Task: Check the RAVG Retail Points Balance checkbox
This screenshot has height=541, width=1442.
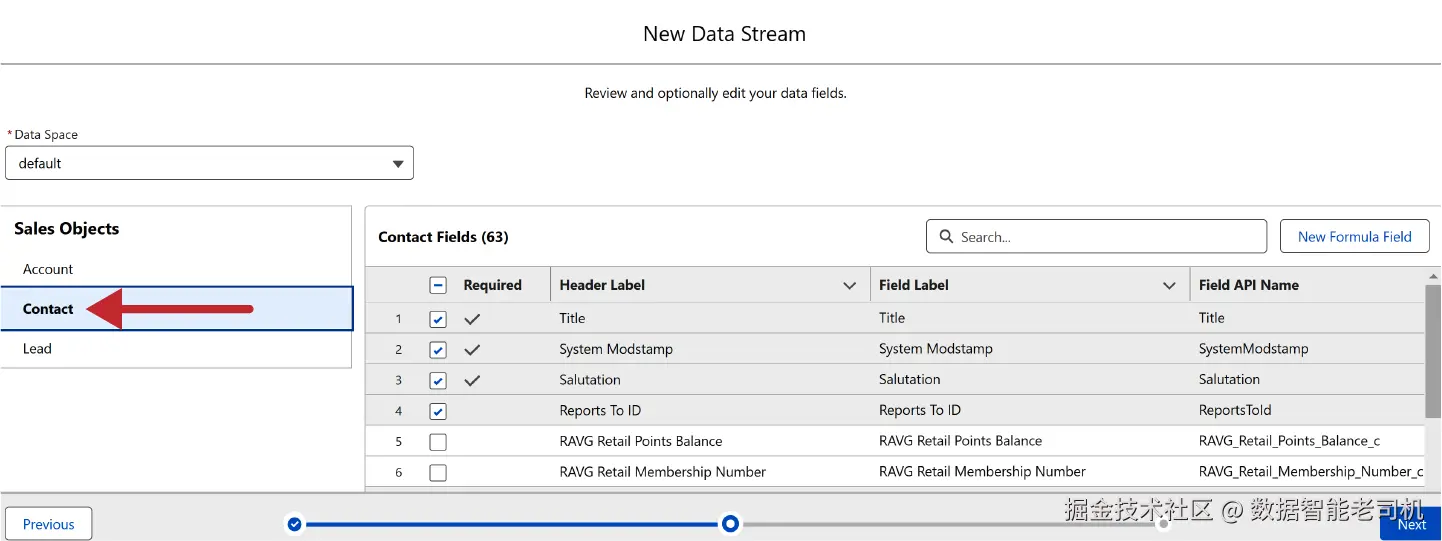Action: [x=438, y=442]
